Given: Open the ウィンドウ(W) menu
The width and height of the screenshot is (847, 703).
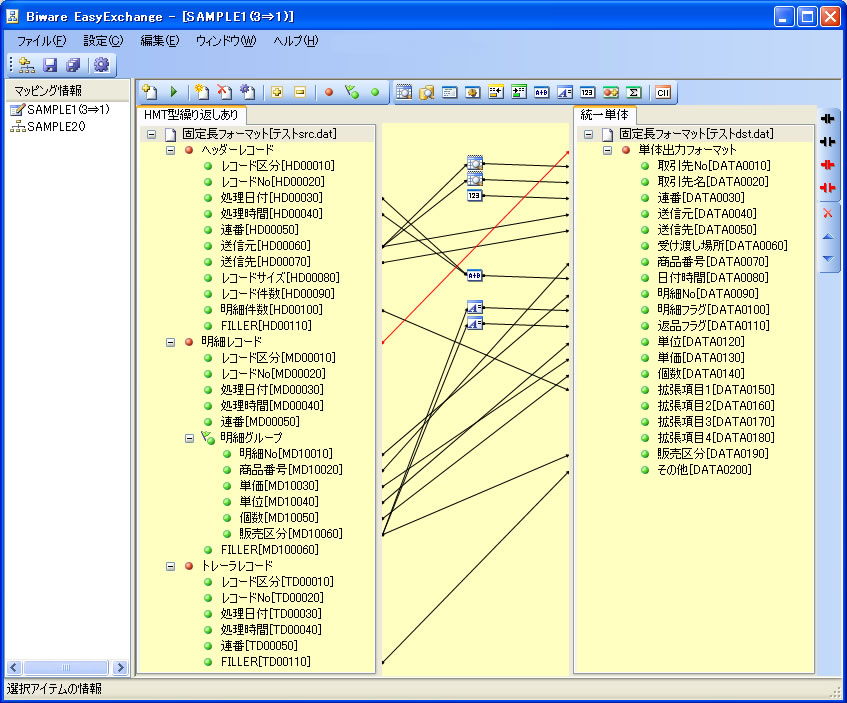Looking at the screenshot, I should point(225,41).
